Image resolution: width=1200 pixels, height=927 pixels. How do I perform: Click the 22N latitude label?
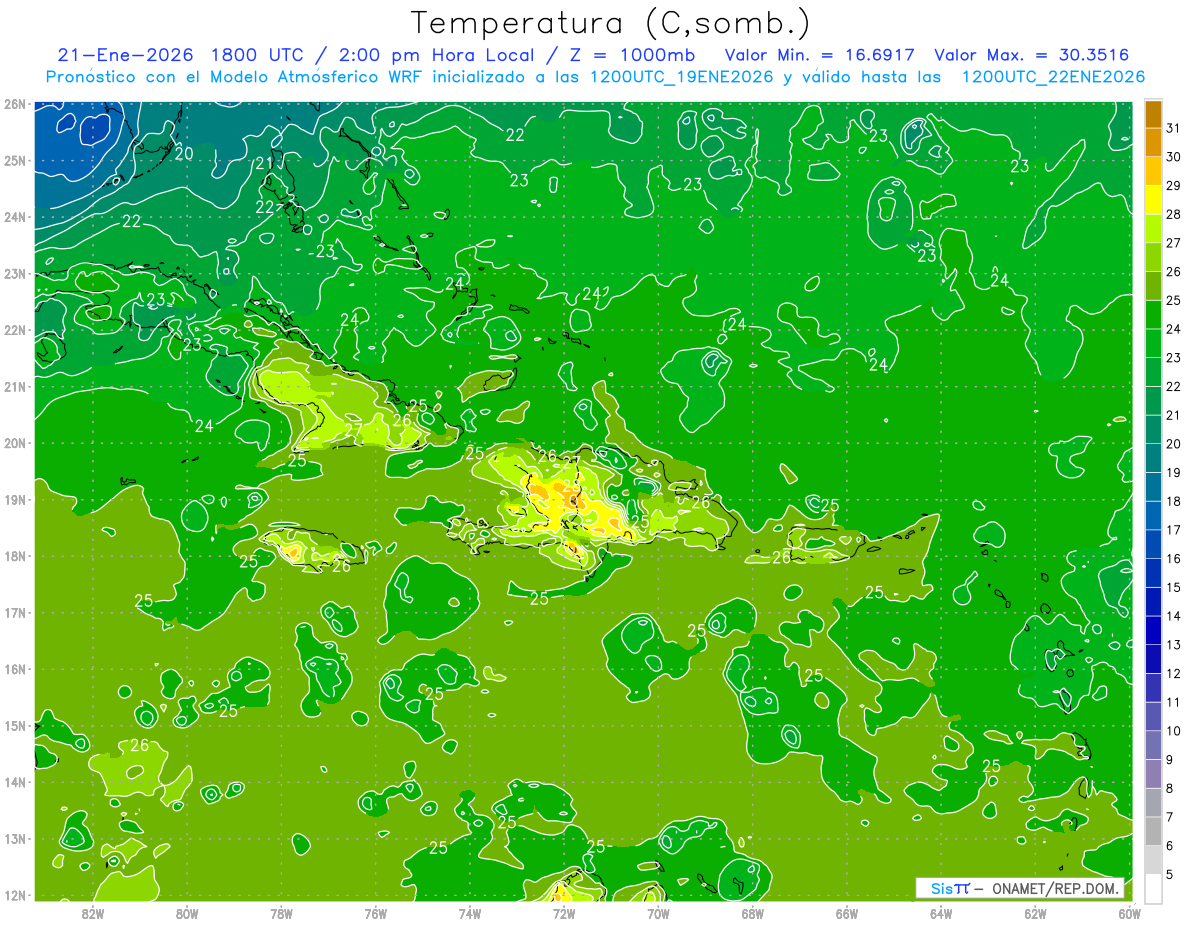pos(14,330)
